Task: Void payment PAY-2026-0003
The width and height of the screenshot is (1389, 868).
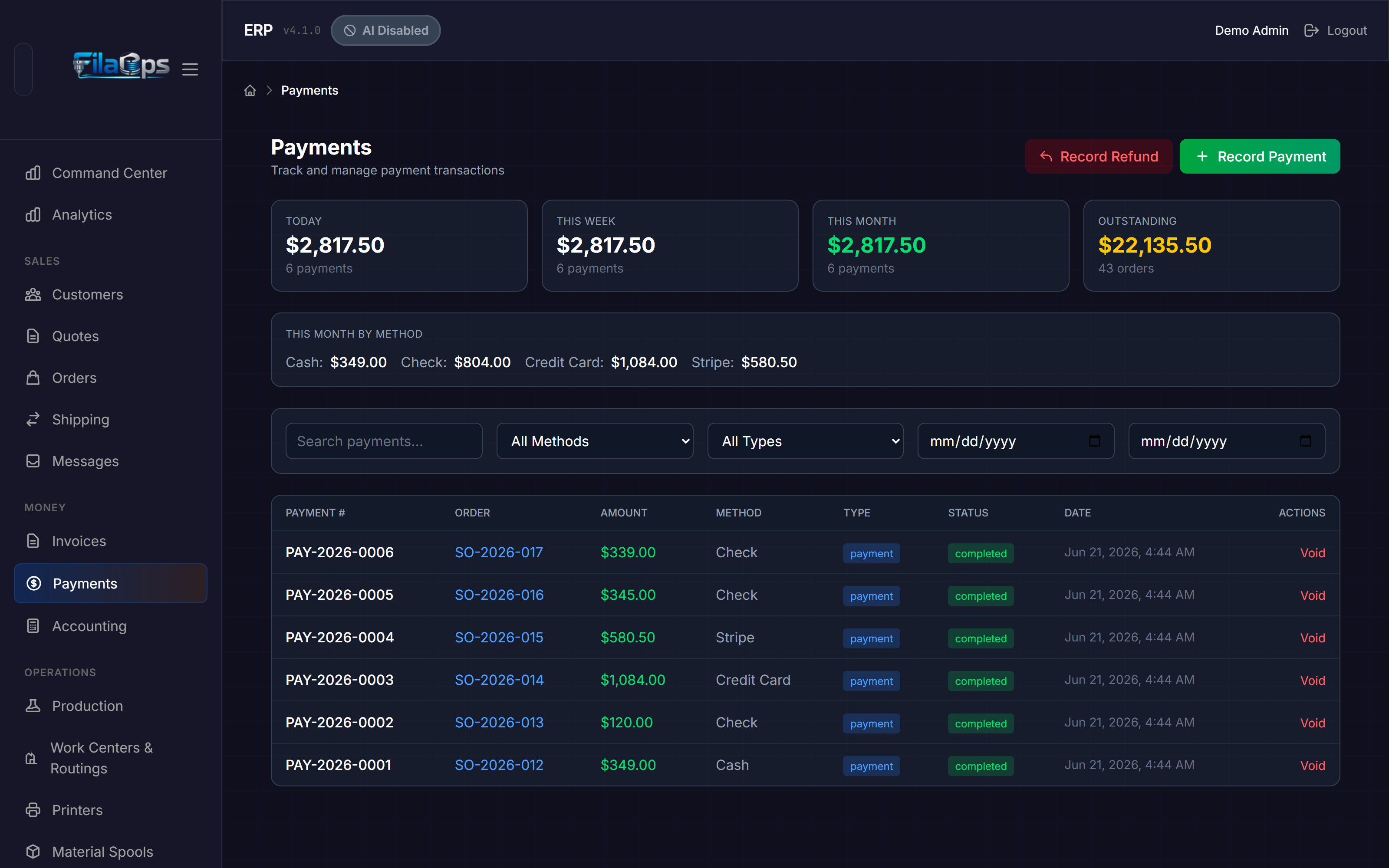Action: pyautogui.click(x=1312, y=680)
